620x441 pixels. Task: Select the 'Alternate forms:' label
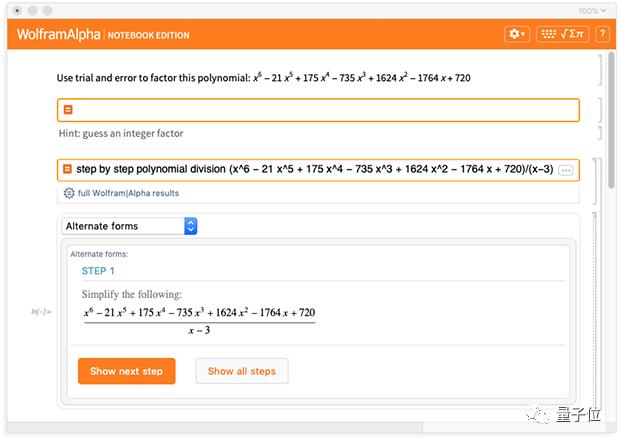pos(99,254)
